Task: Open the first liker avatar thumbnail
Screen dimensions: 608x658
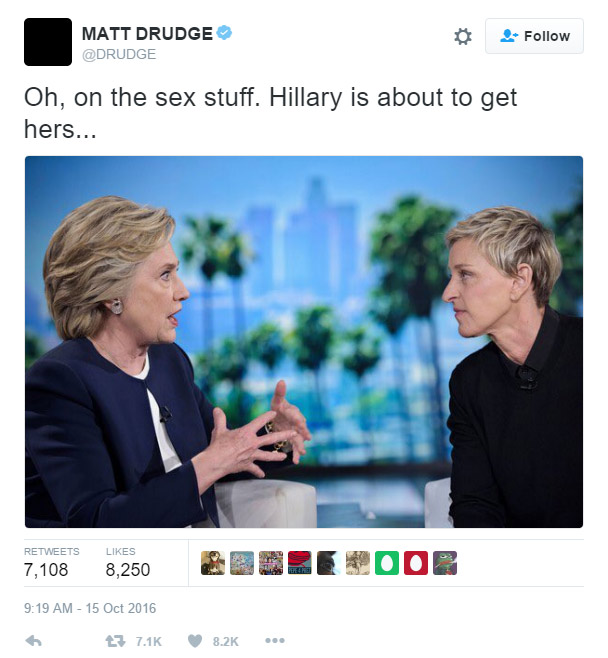Action: coord(213,563)
